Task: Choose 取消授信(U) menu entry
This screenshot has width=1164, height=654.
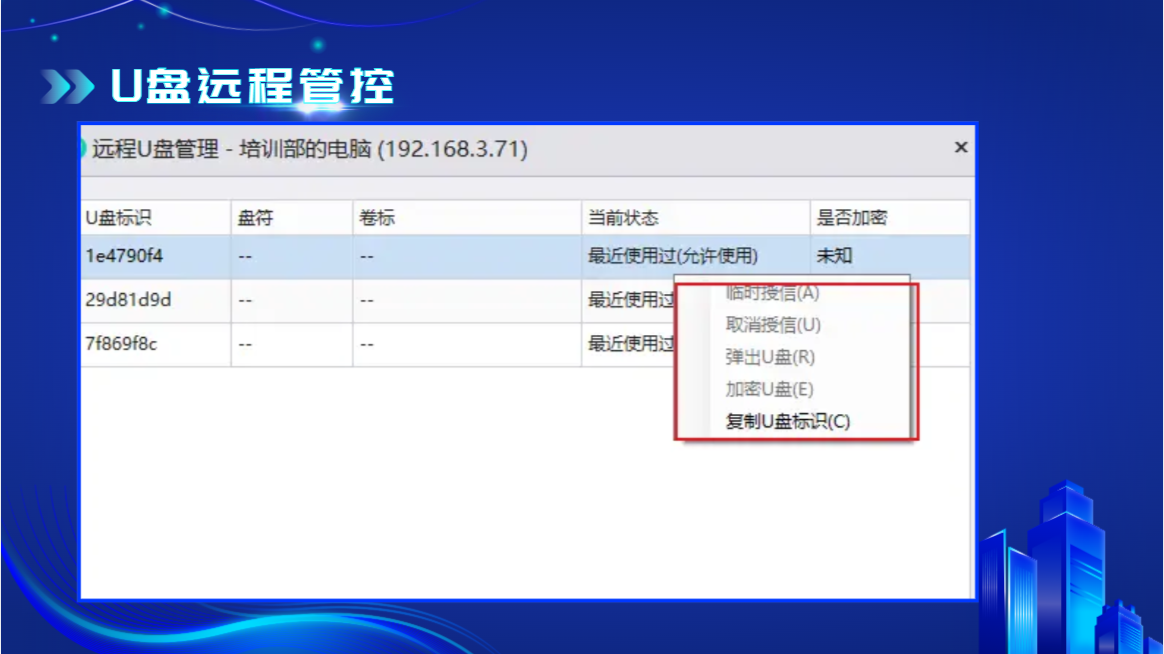Action: [x=773, y=325]
